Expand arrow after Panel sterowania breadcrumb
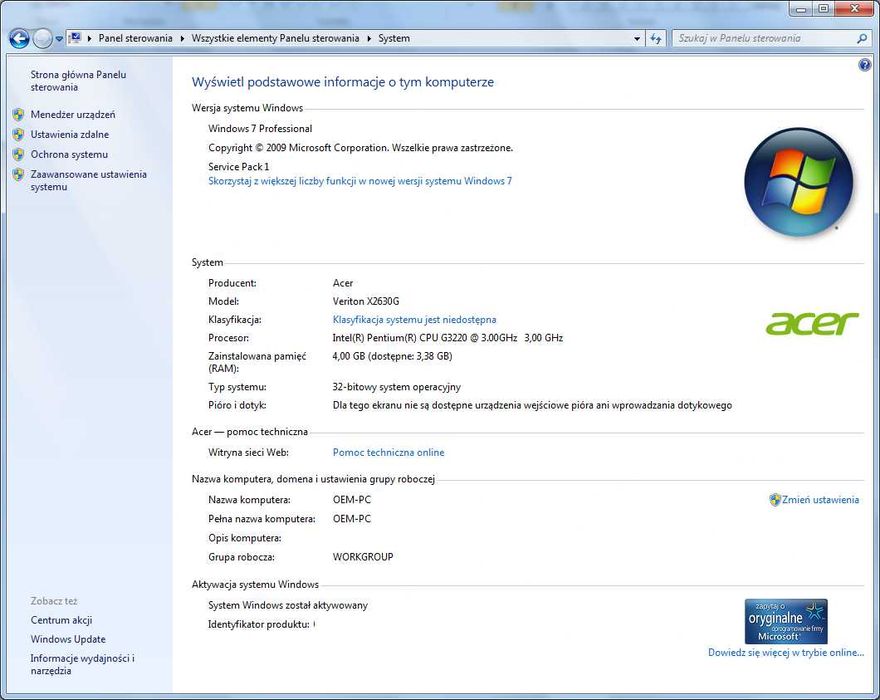 (182, 39)
